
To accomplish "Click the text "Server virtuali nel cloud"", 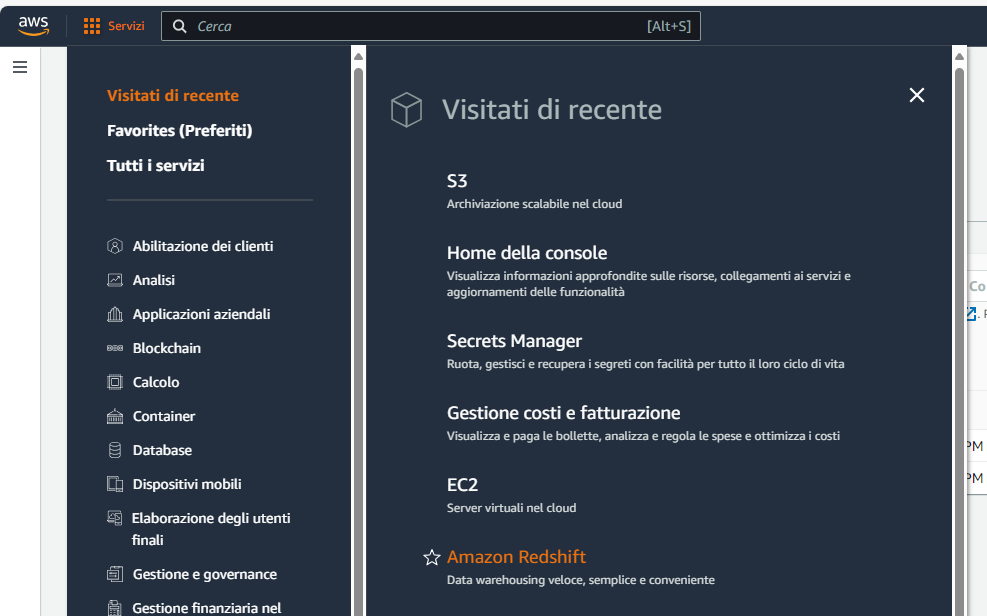I will (x=511, y=508).
